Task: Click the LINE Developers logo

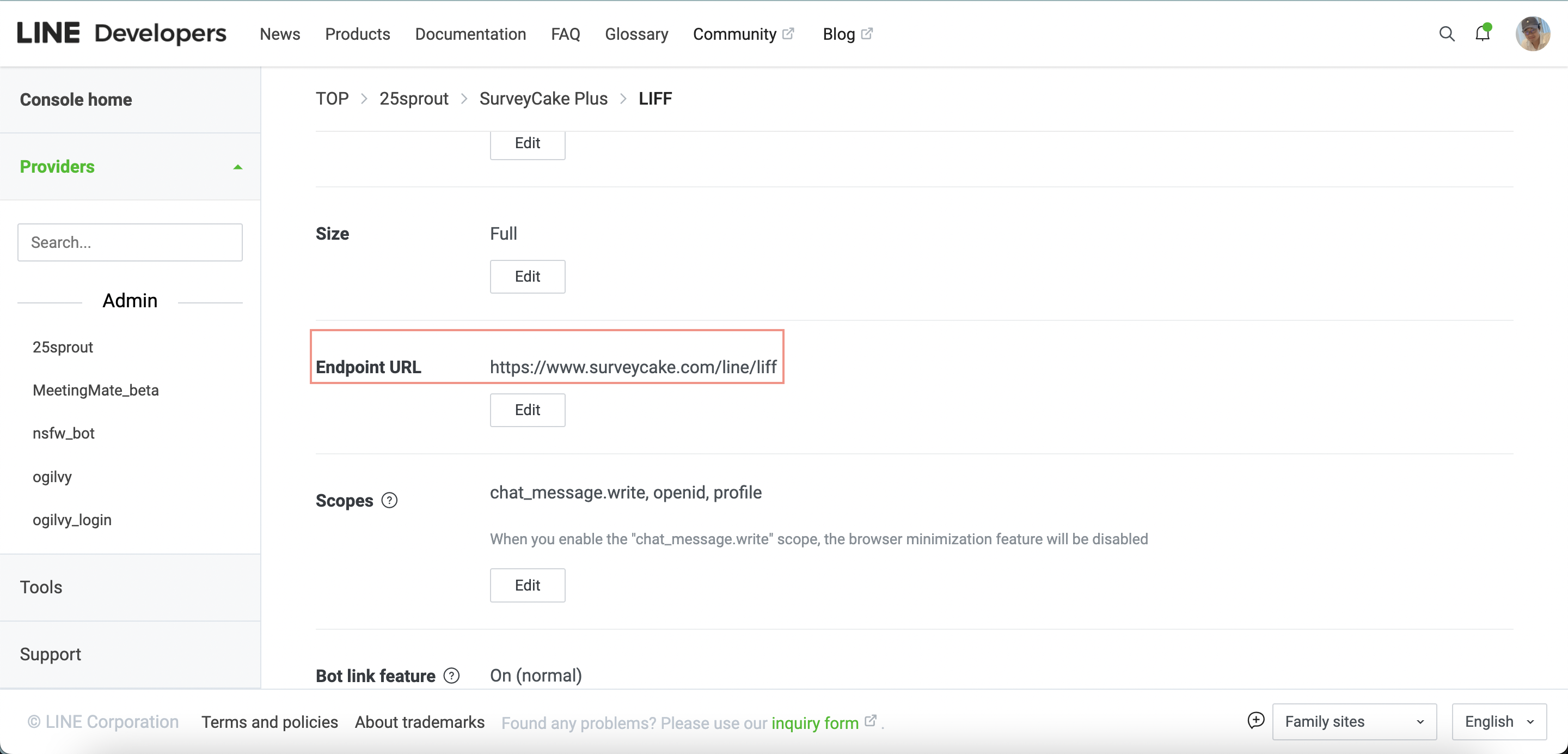Action: click(122, 33)
